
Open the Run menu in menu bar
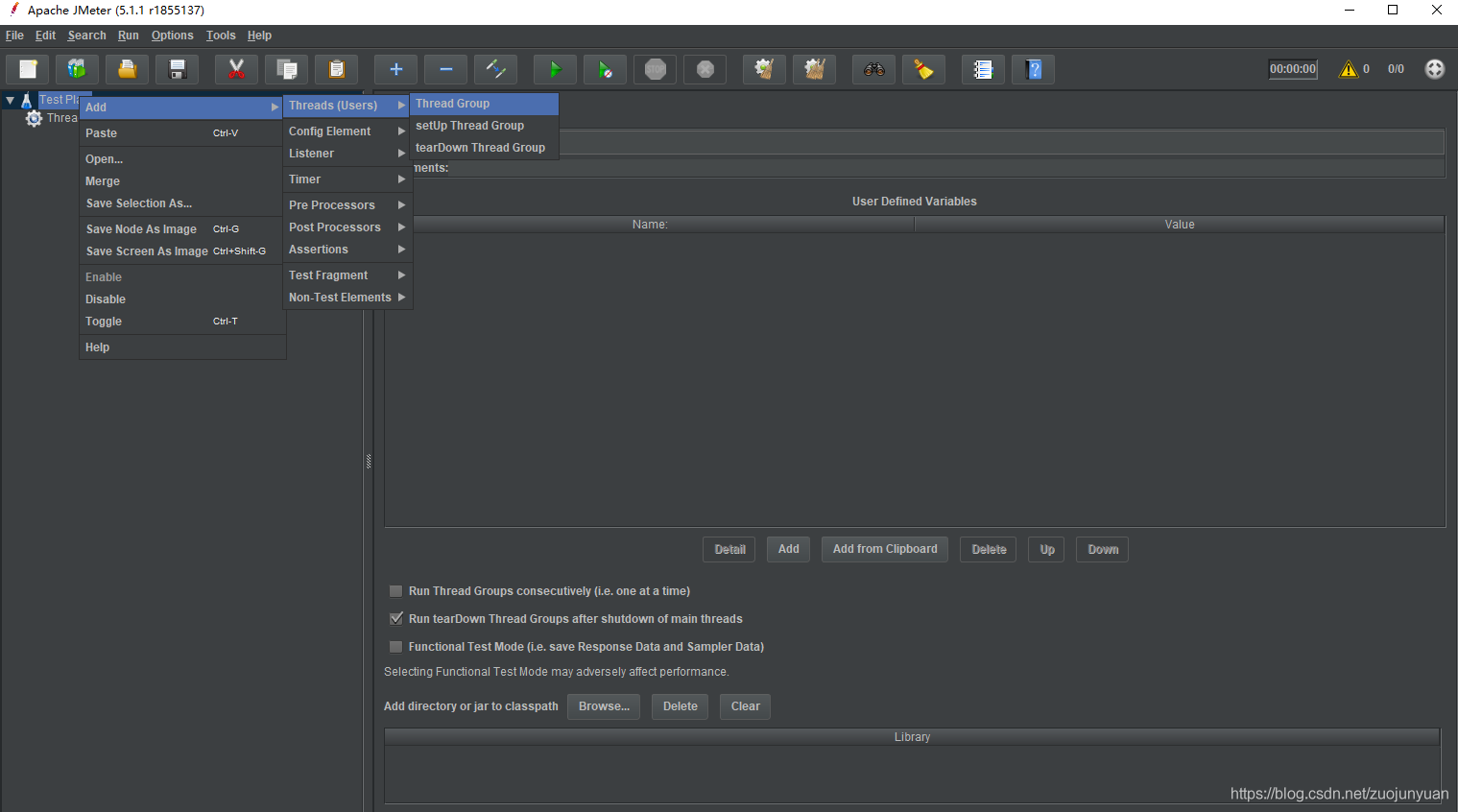[129, 36]
